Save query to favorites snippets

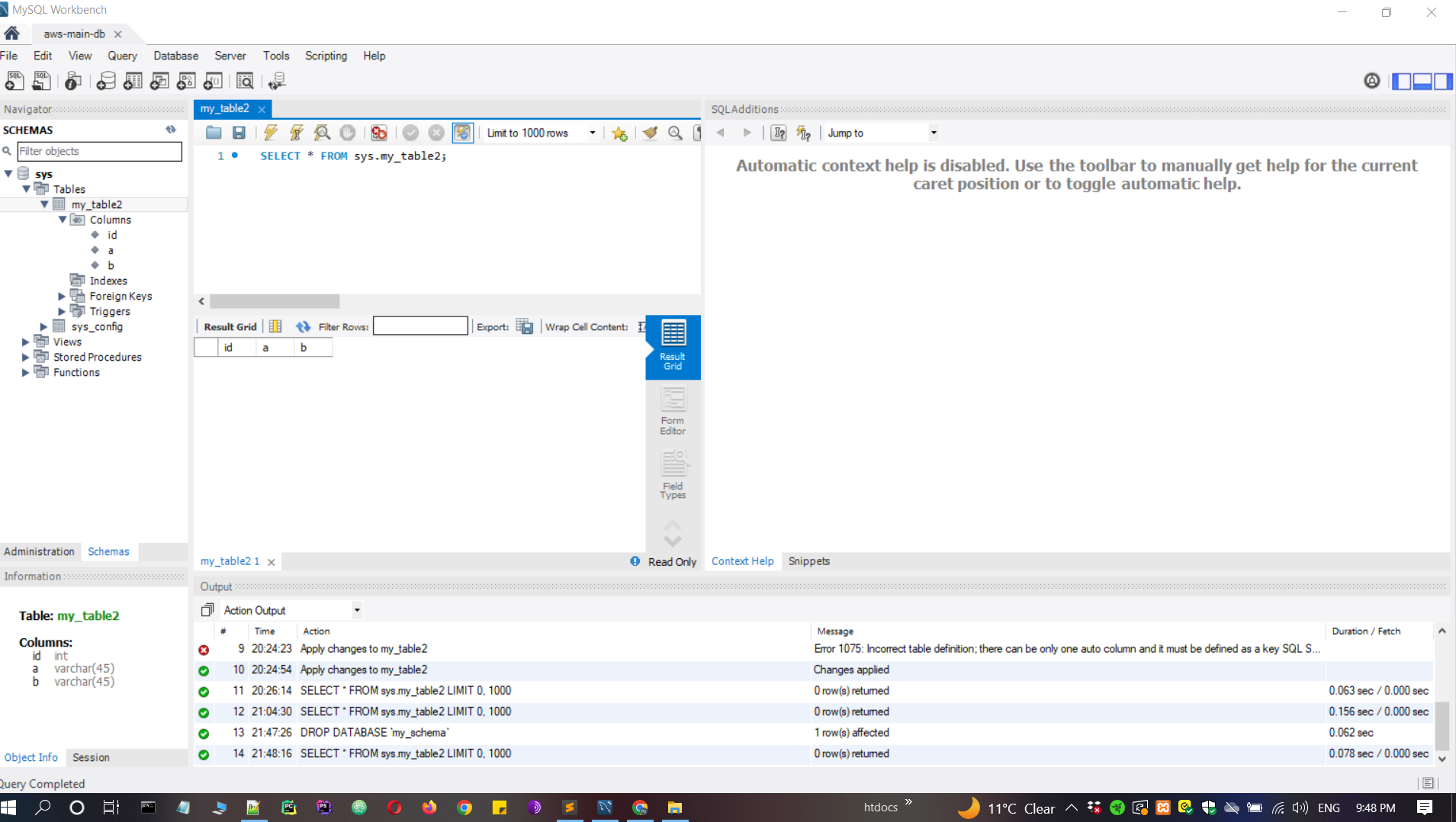619,133
